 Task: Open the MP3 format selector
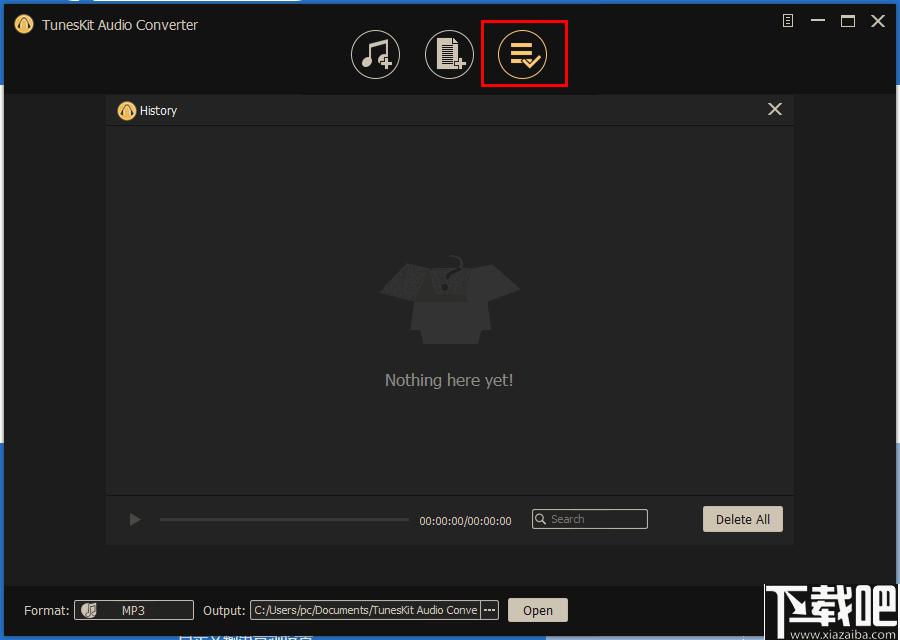point(134,610)
